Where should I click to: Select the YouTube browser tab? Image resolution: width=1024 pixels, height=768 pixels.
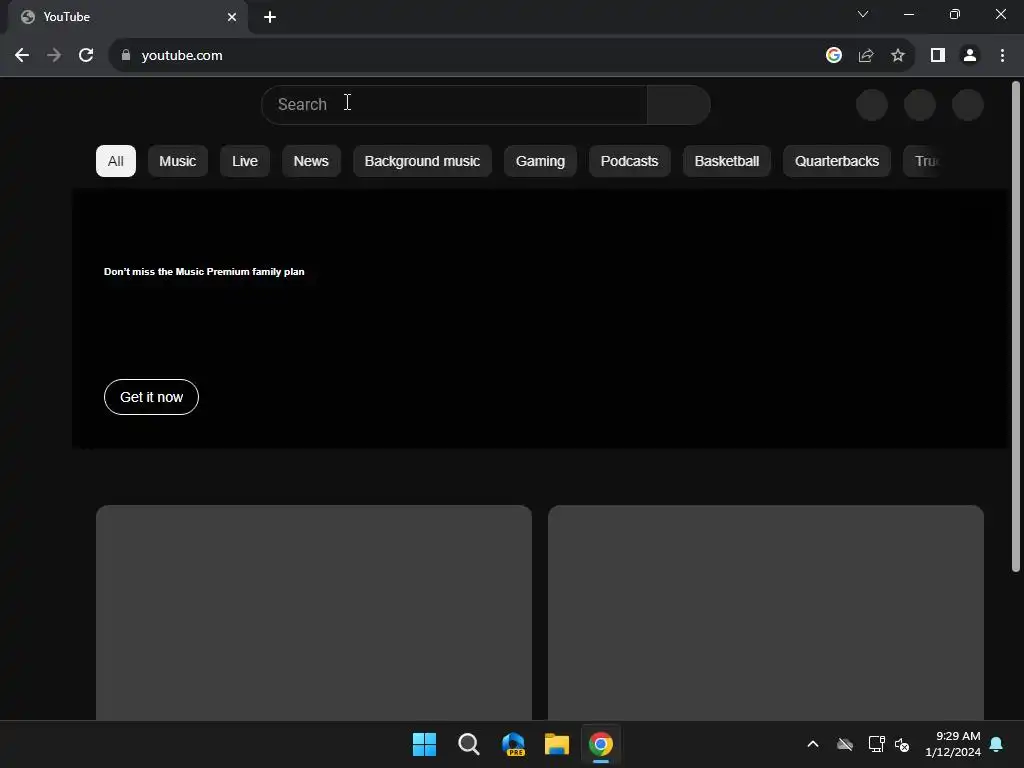(127, 17)
